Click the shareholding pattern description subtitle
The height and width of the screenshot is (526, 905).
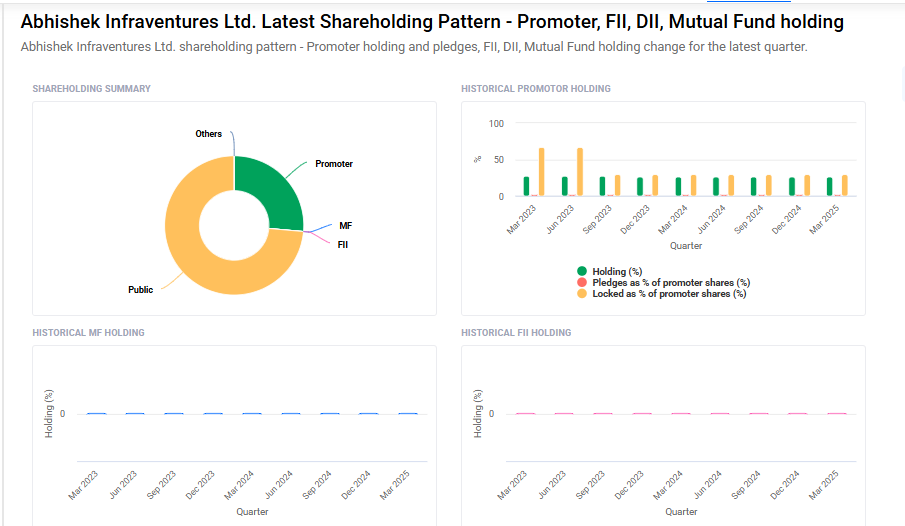tap(414, 47)
